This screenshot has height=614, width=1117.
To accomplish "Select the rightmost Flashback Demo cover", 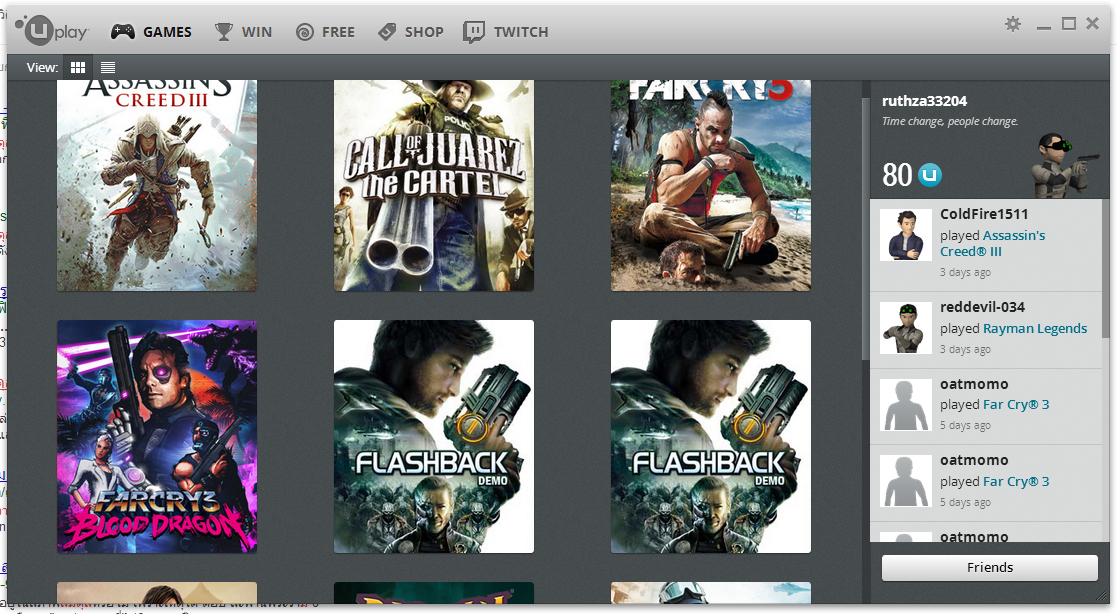I will tap(711, 437).
